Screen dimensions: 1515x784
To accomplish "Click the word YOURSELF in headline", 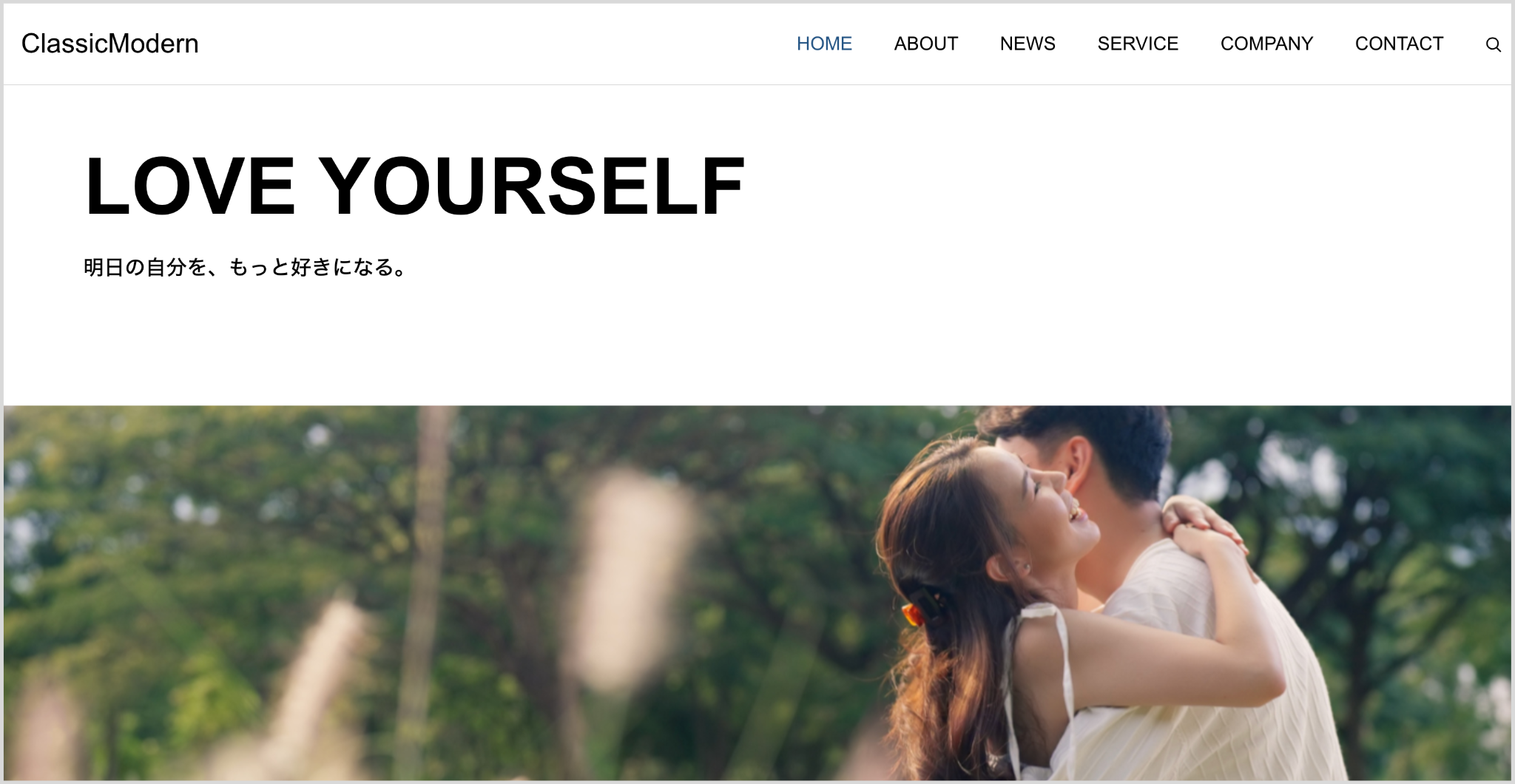I will tap(532, 186).
